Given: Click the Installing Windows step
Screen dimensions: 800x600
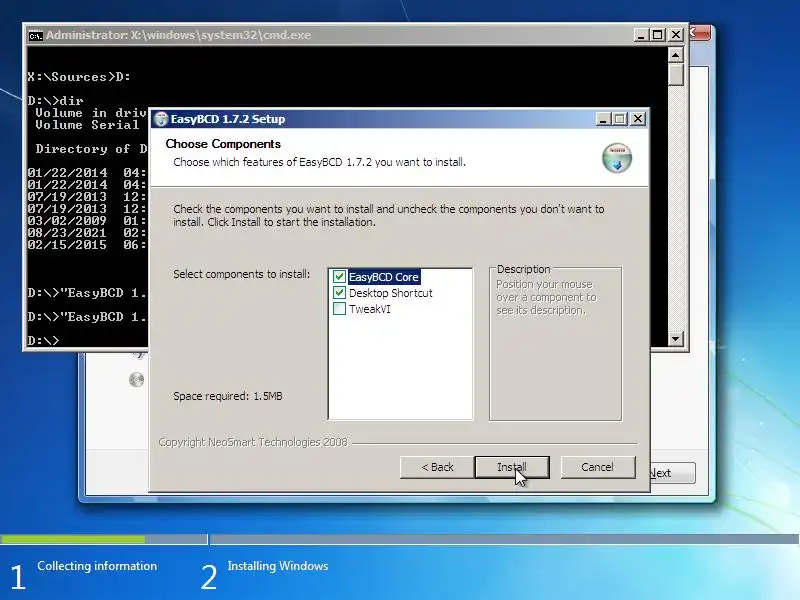Looking at the screenshot, I should coord(278,566).
